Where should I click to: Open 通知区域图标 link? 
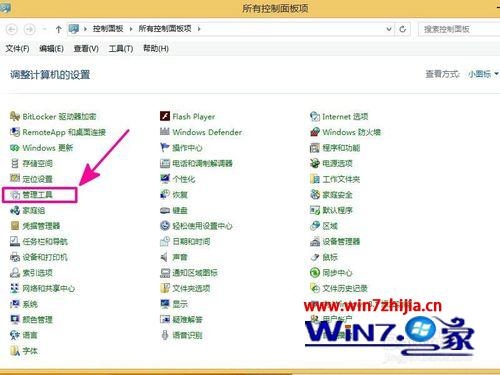pyautogui.click(x=195, y=273)
